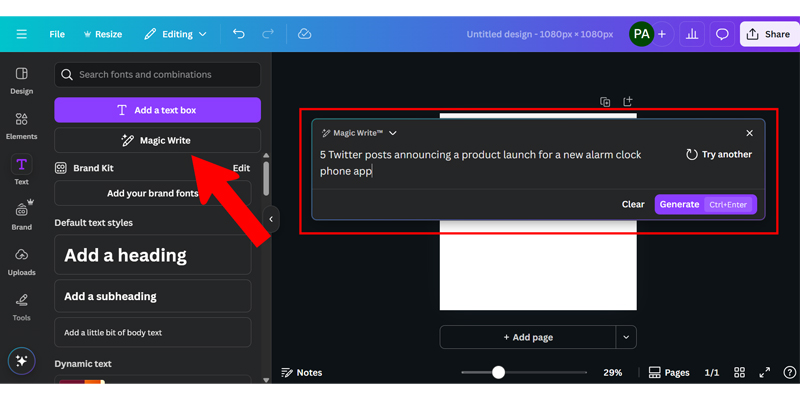Open the Add page dropdown arrow
This screenshot has height=400, width=800.
(626, 337)
